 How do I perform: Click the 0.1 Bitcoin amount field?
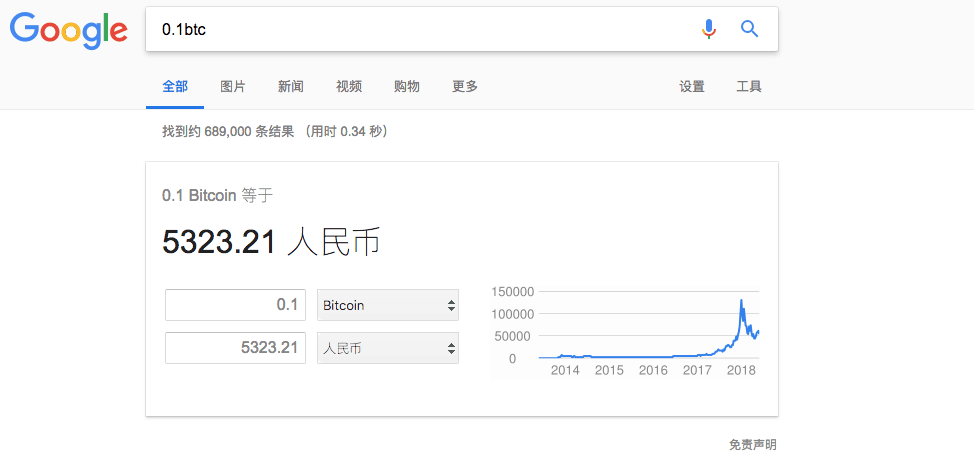[235, 305]
